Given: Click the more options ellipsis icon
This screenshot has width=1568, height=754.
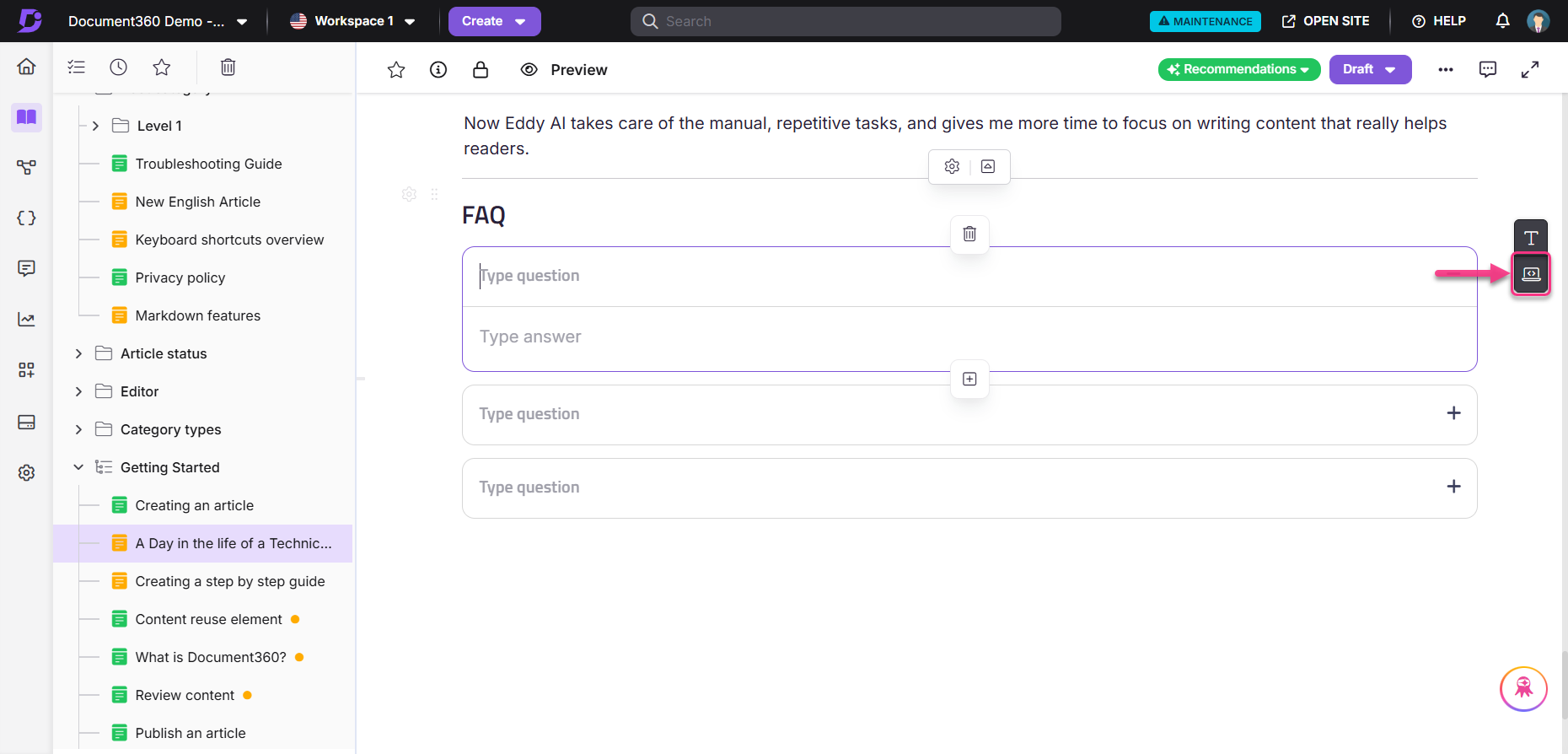Looking at the screenshot, I should [1446, 70].
